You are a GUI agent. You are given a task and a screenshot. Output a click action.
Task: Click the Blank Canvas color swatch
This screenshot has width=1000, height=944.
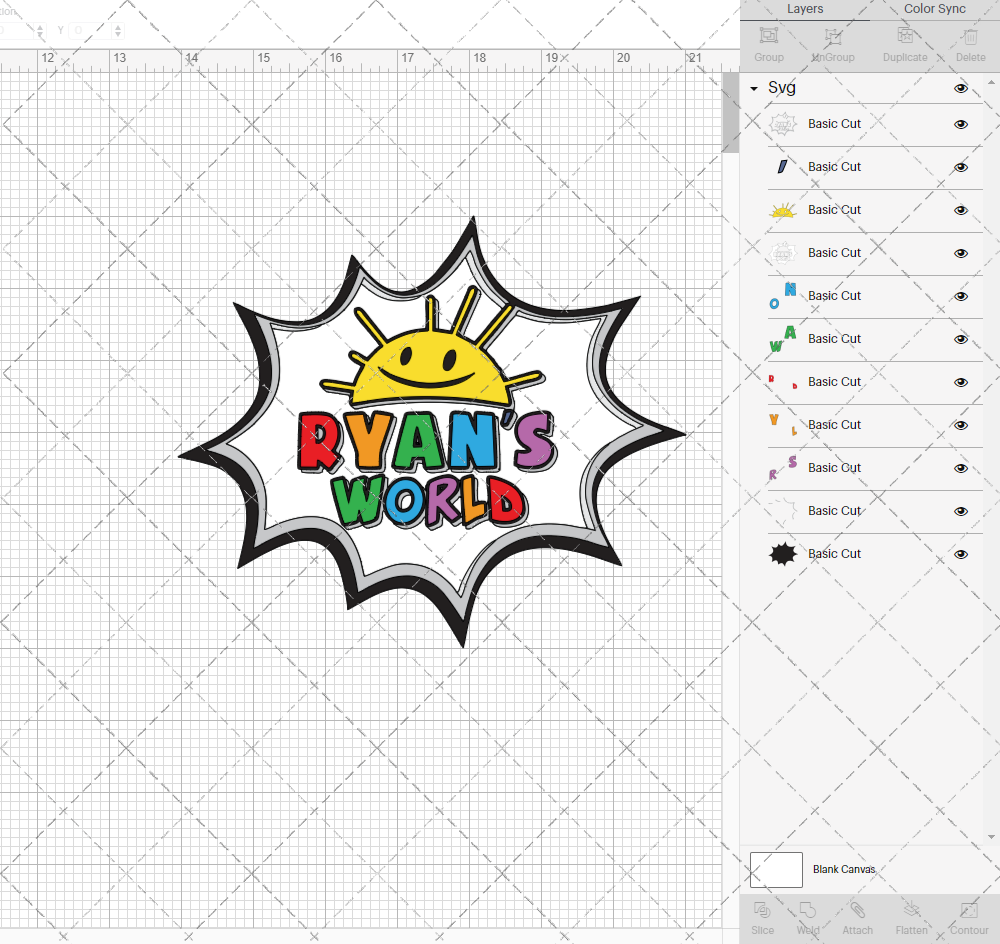[776, 869]
